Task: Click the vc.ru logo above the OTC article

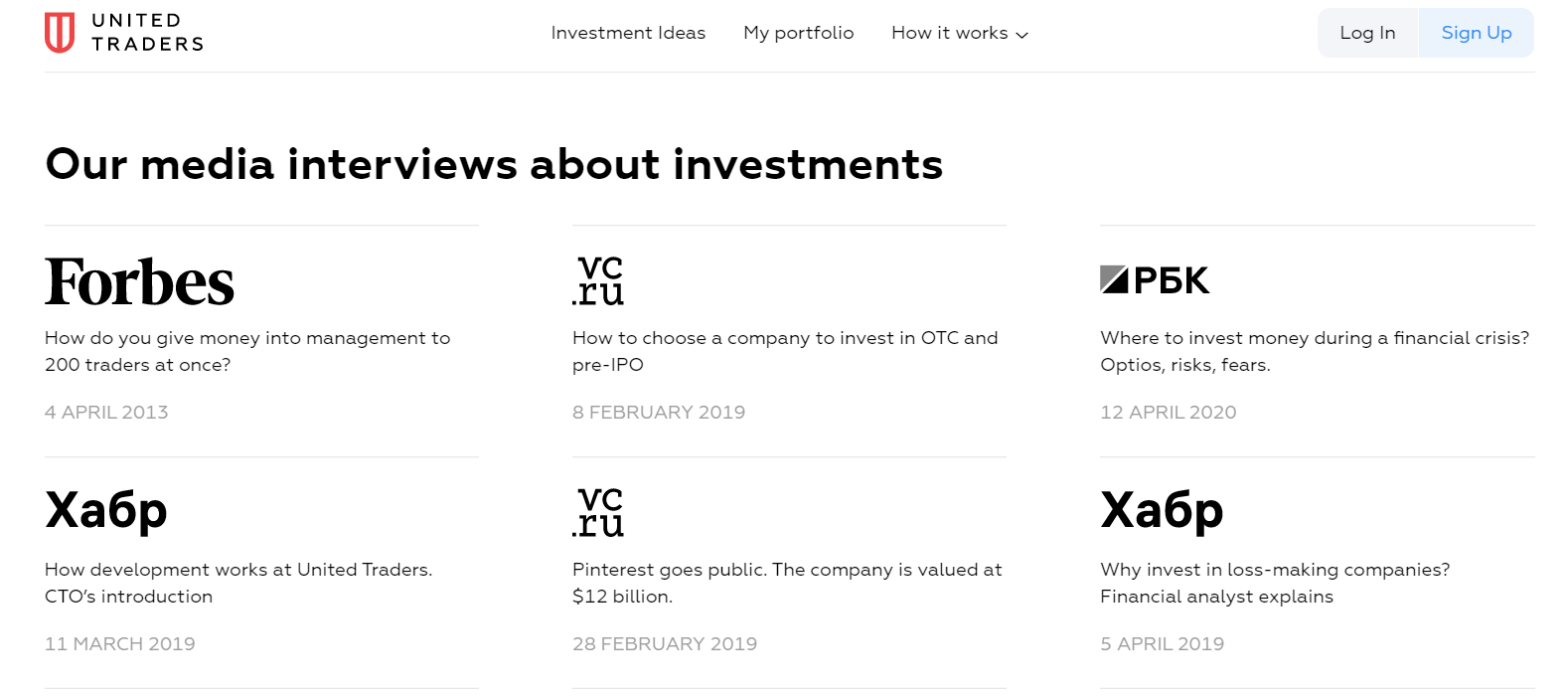Action: click(x=598, y=280)
